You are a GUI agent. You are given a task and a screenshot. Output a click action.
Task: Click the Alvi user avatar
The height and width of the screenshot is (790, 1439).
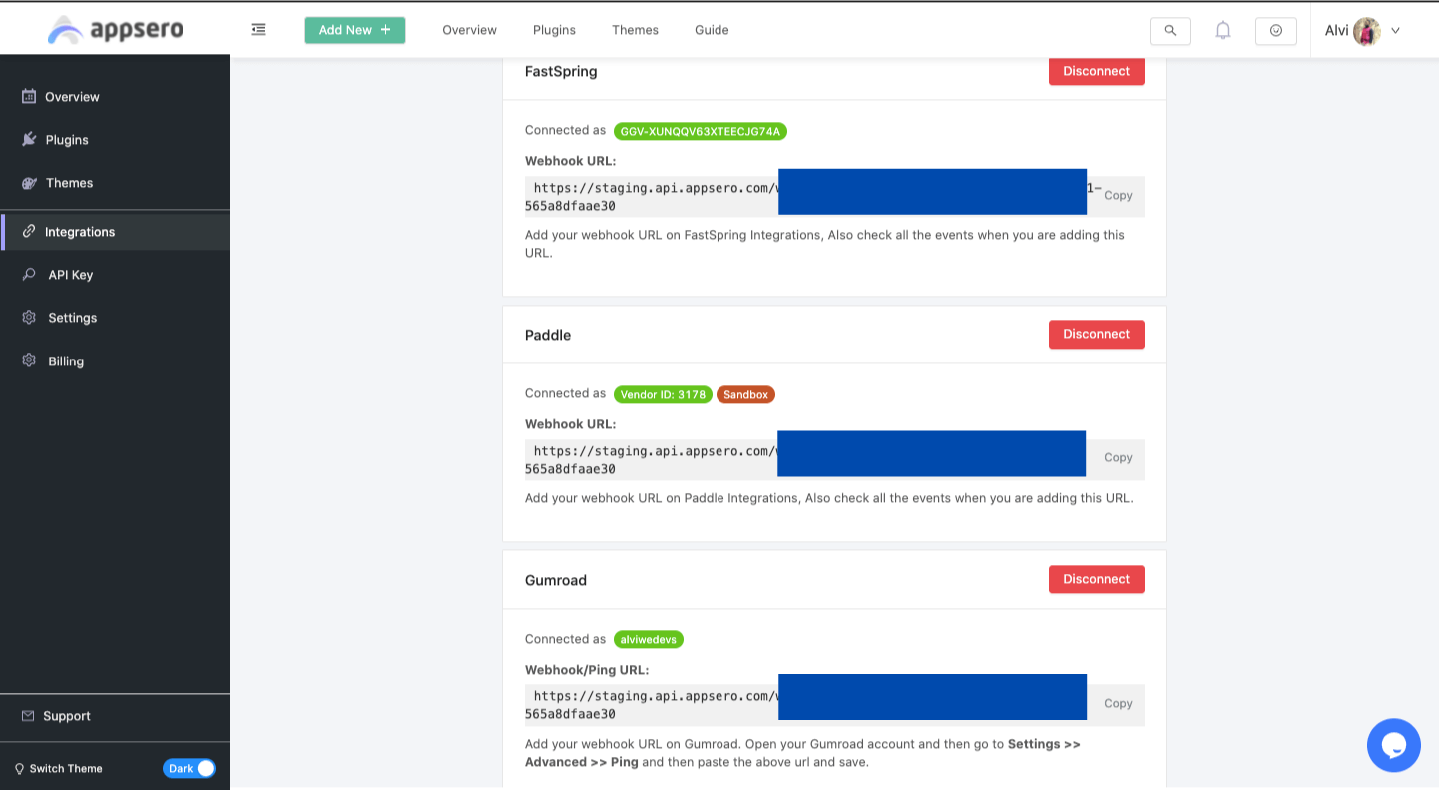(x=1367, y=31)
